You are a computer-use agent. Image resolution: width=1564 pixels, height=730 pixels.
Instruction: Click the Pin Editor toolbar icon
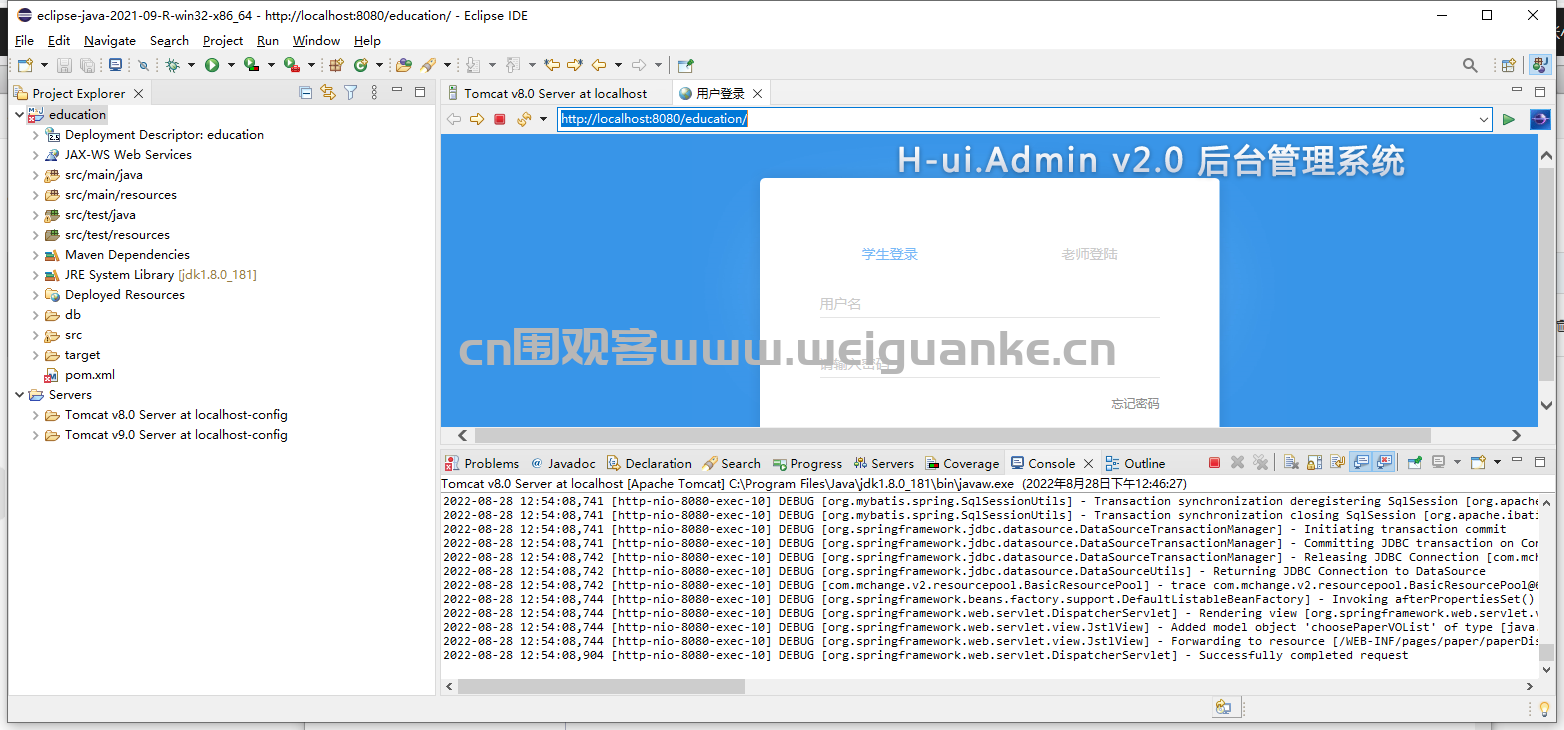click(685, 65)
